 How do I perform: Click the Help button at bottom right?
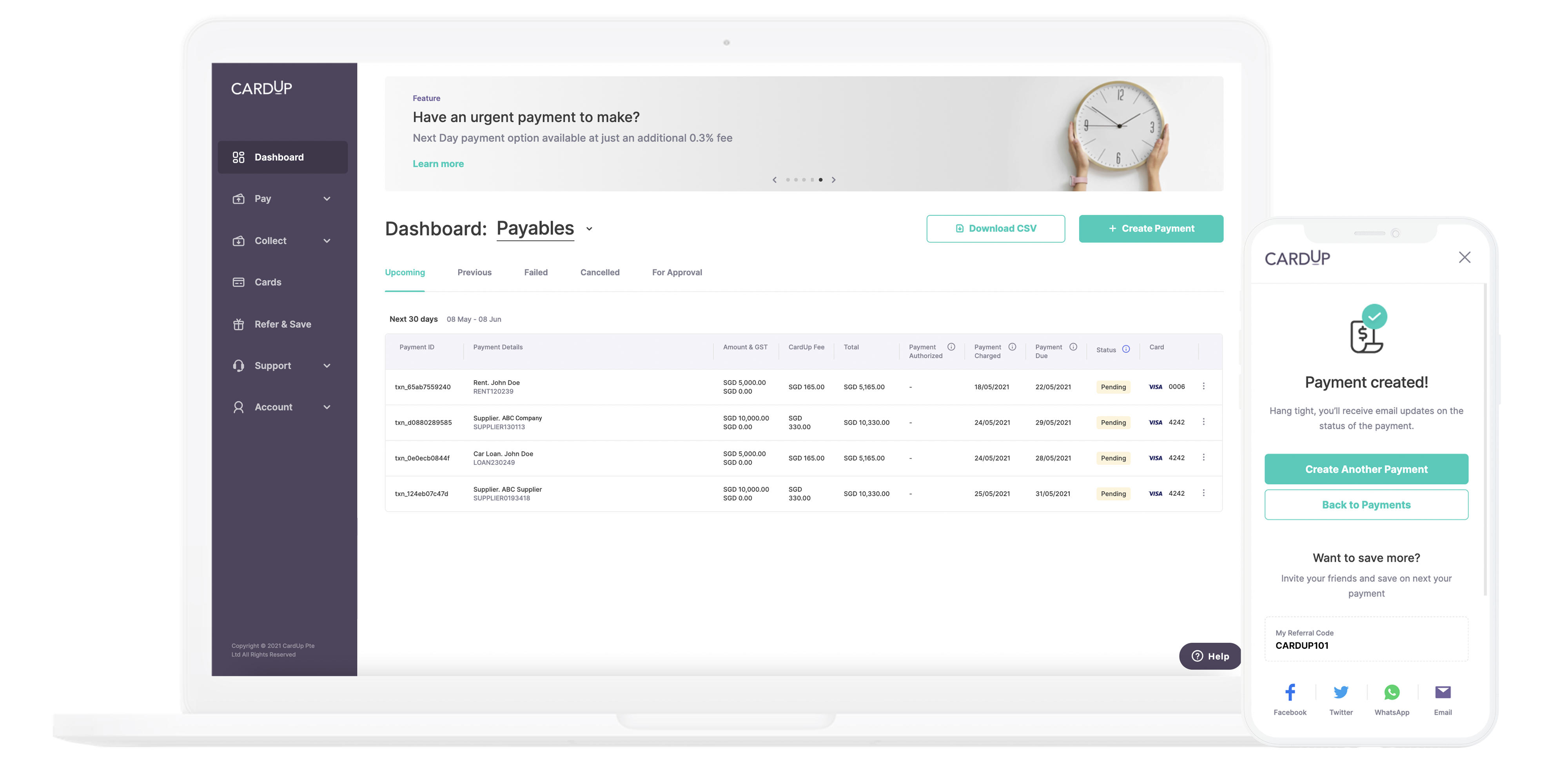click(x=1210, y=656)
